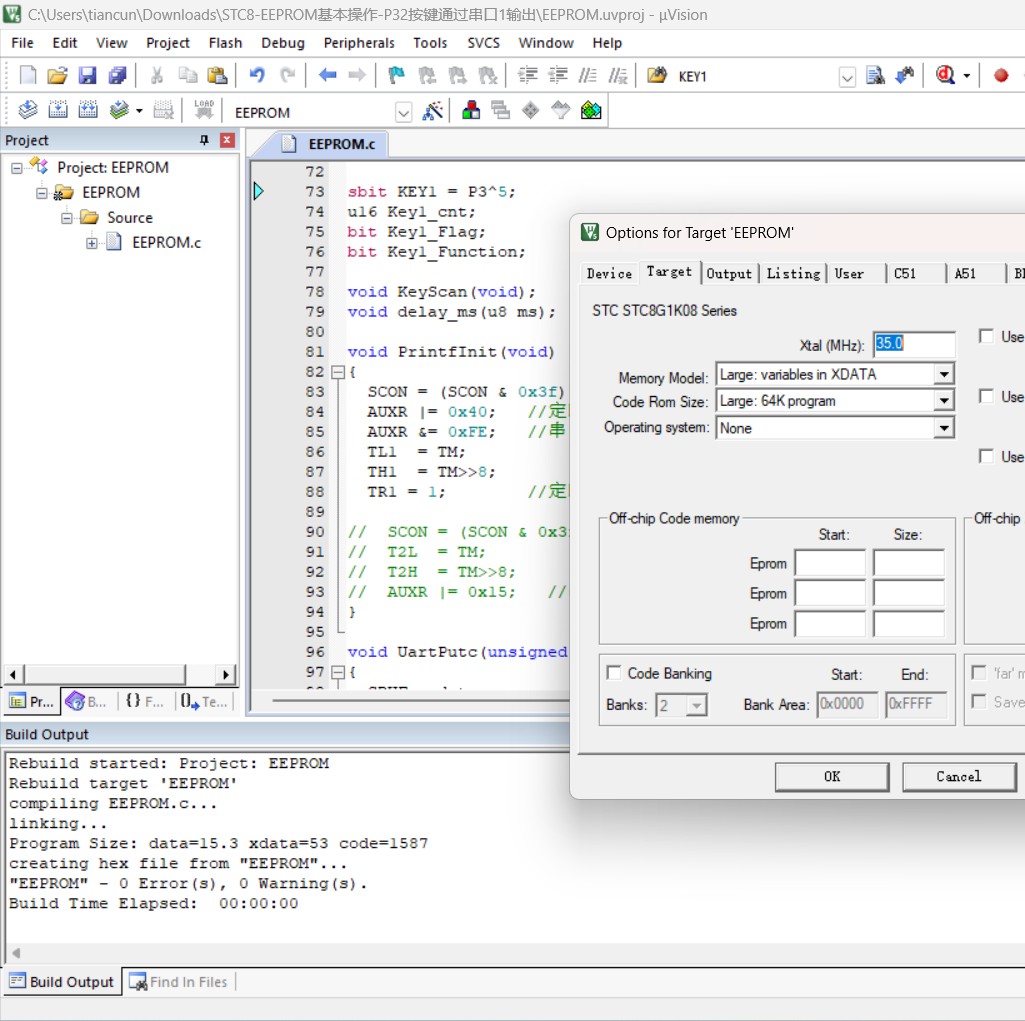Expand the EEPROM.c file node
Screen dimensions: 1025x1021
[92, 243]
